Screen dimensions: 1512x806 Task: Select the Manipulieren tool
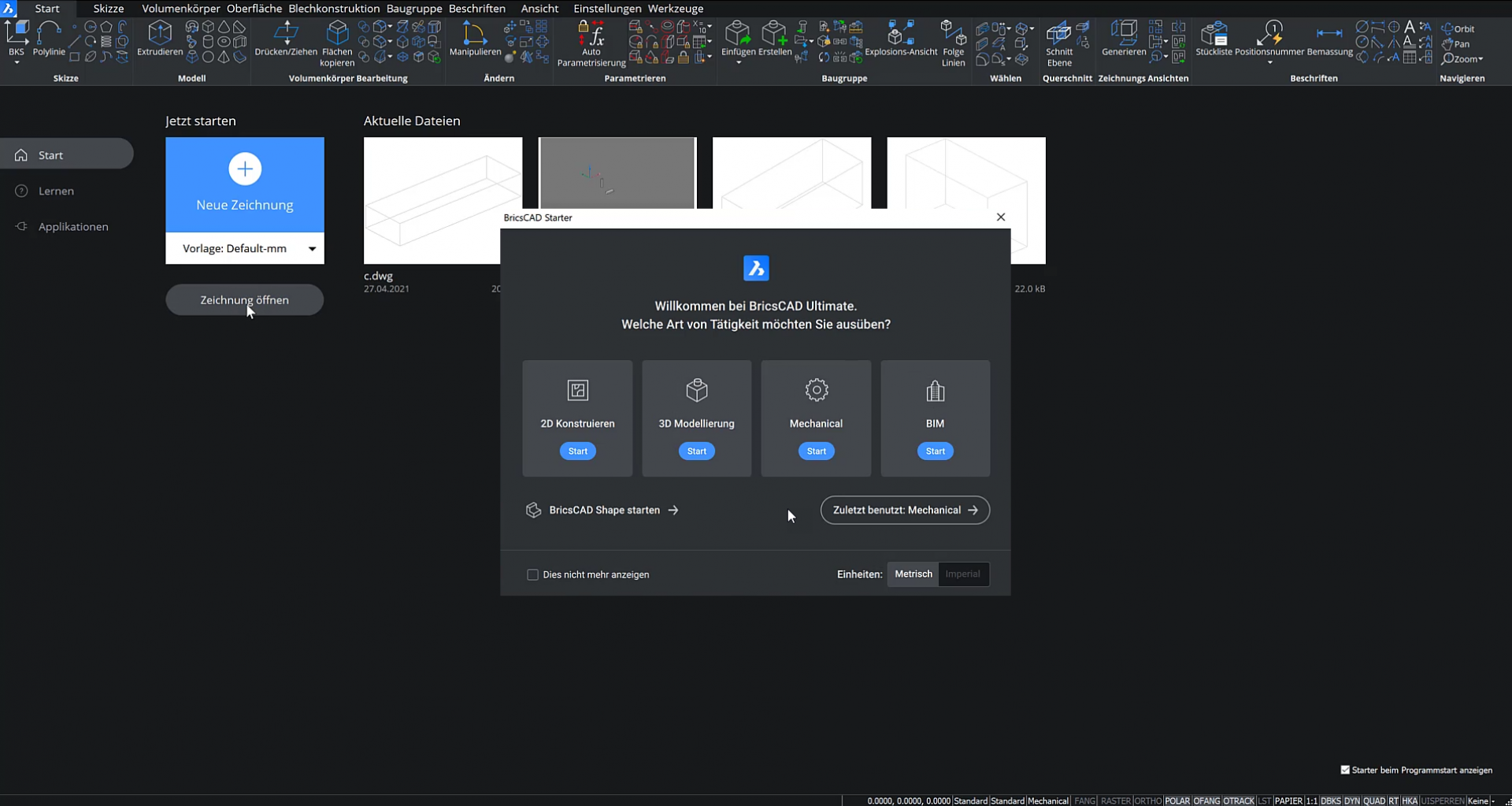[475, 39]
